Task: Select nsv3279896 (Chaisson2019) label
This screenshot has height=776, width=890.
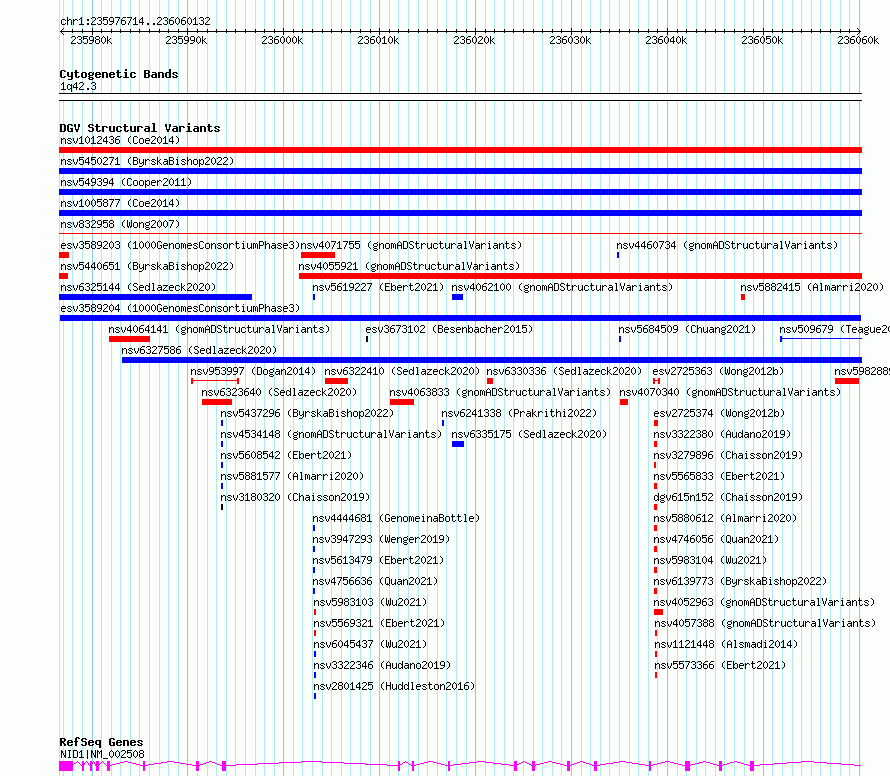Action: point(728,455)
